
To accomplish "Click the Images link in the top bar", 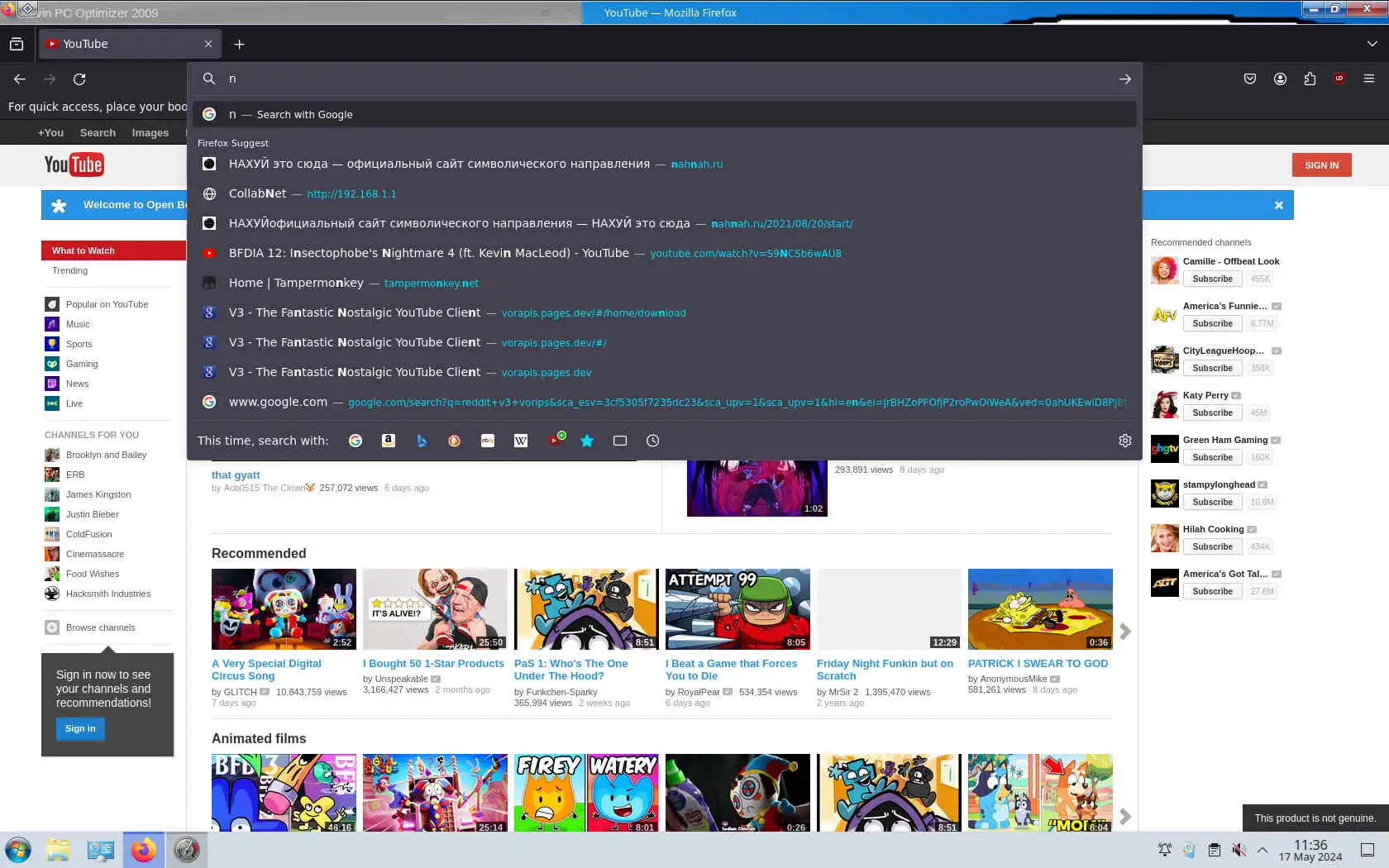I will 150,133.
